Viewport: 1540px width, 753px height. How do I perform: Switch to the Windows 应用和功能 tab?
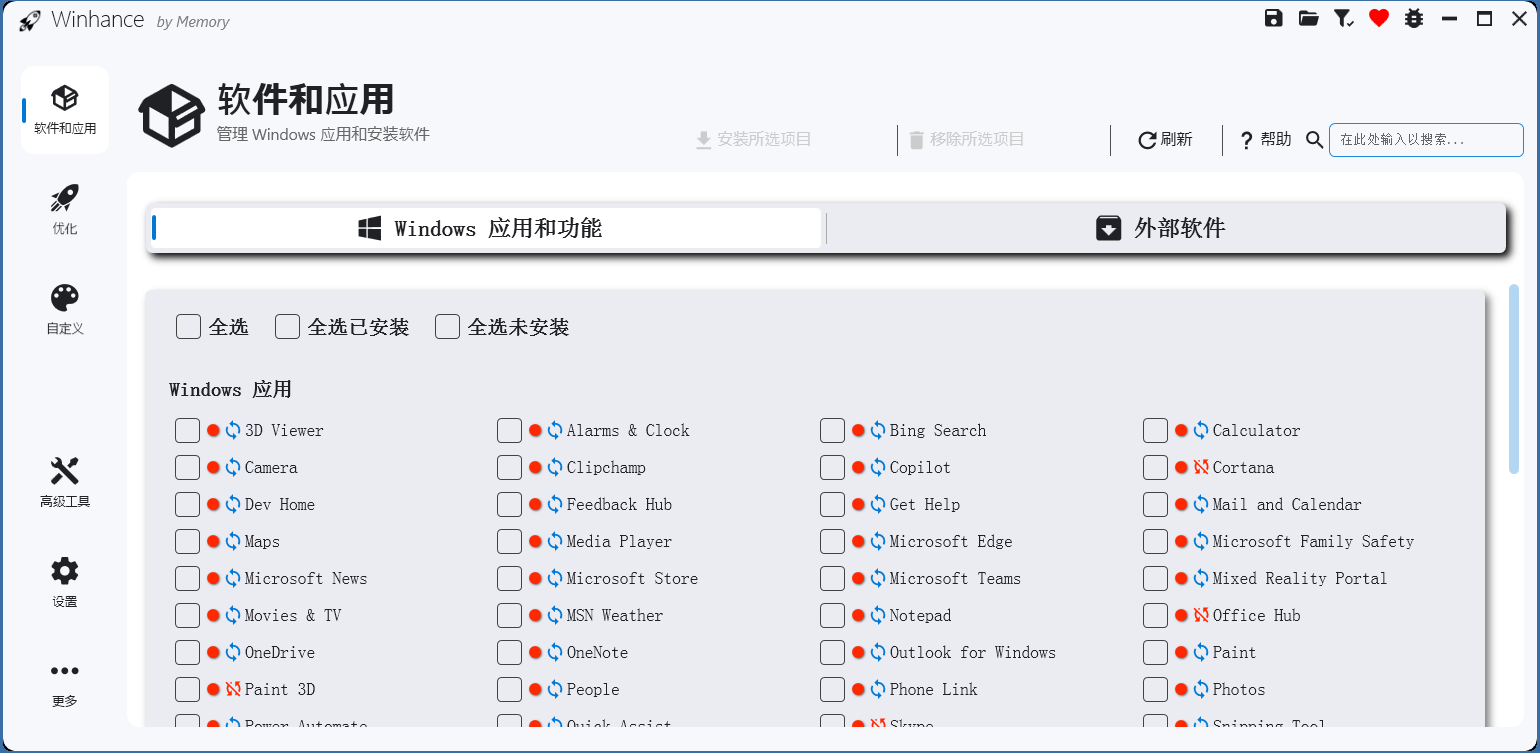486,228
